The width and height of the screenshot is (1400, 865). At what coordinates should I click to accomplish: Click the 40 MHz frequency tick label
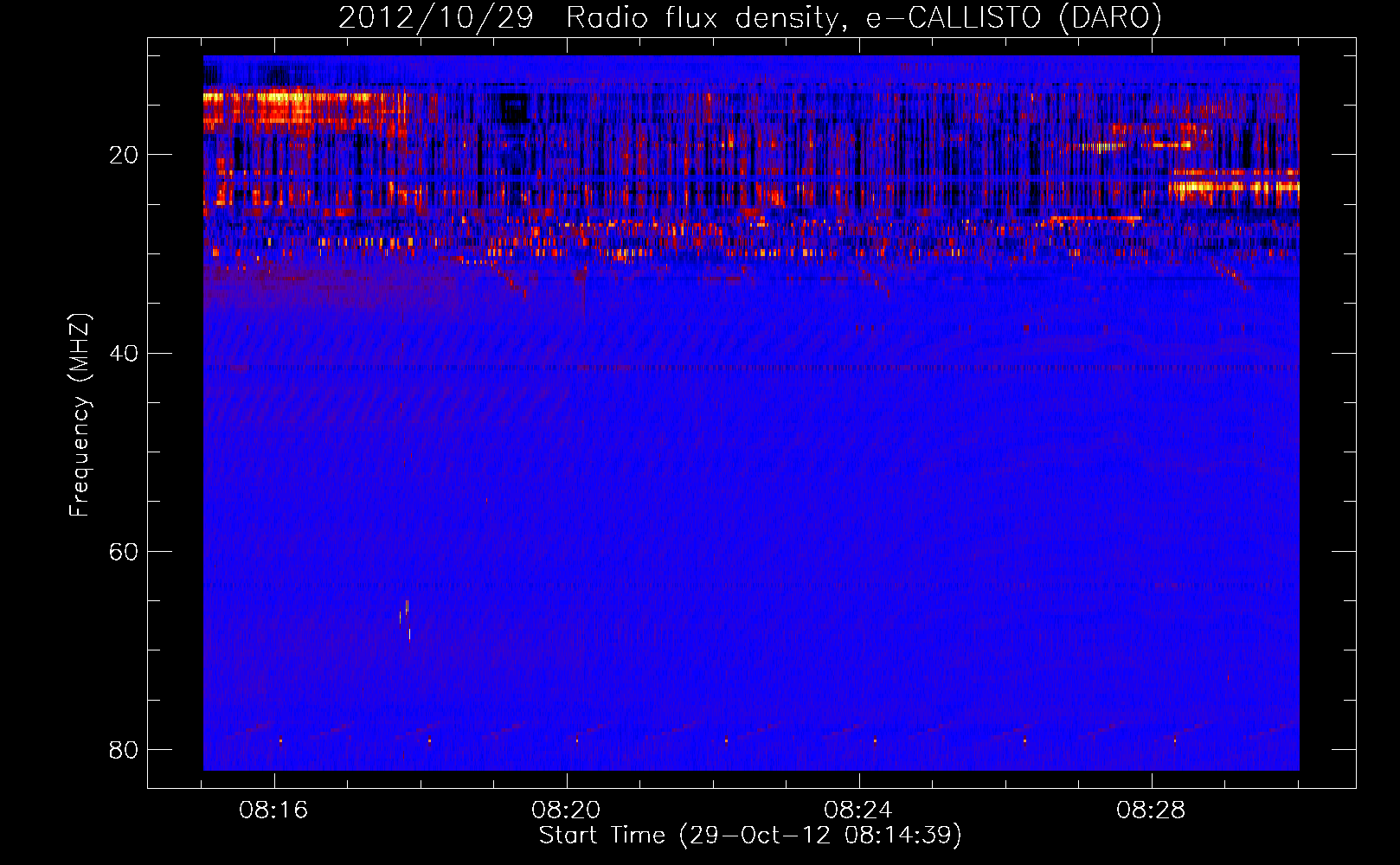pyautogui.click(x=124, y=353)
